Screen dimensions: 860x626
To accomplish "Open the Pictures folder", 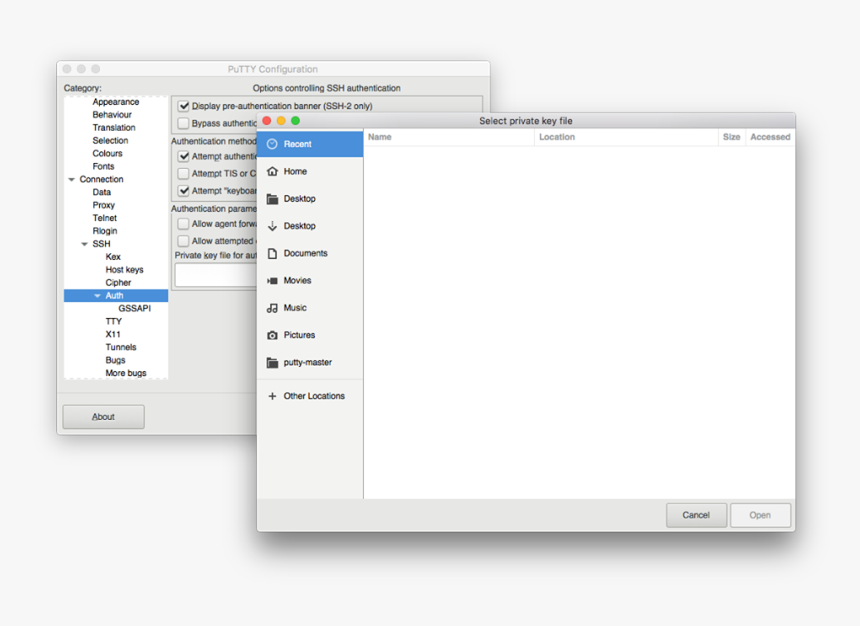I will tap(301, 335).
